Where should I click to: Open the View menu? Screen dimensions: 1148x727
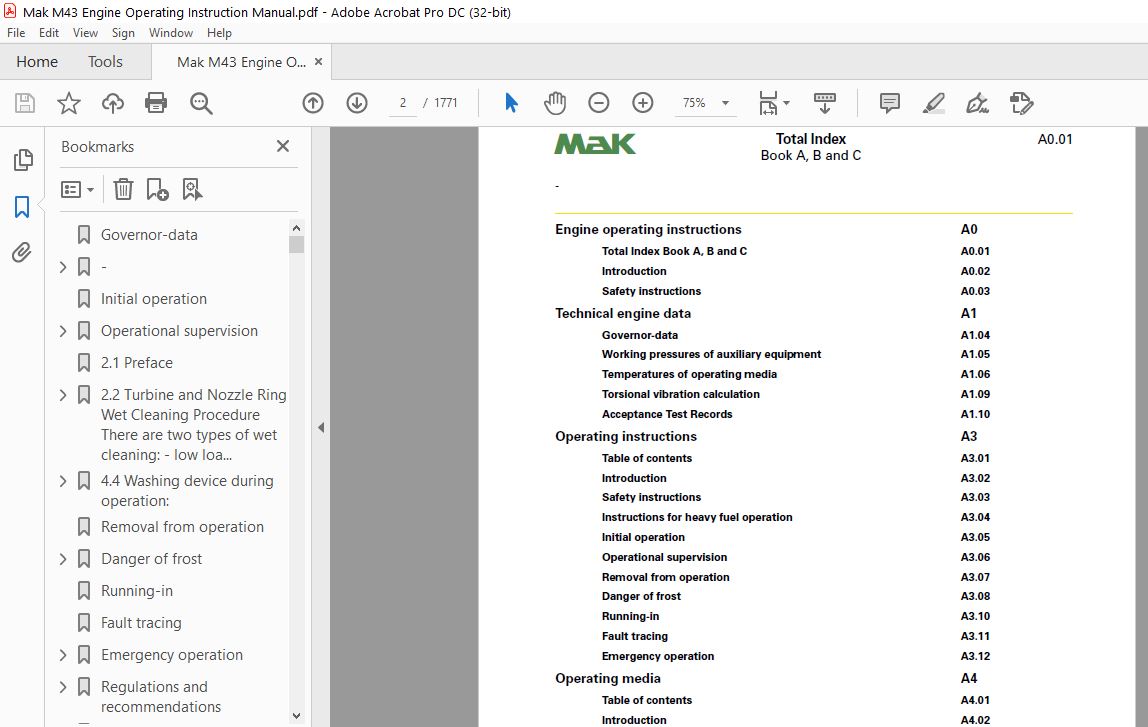85,33
